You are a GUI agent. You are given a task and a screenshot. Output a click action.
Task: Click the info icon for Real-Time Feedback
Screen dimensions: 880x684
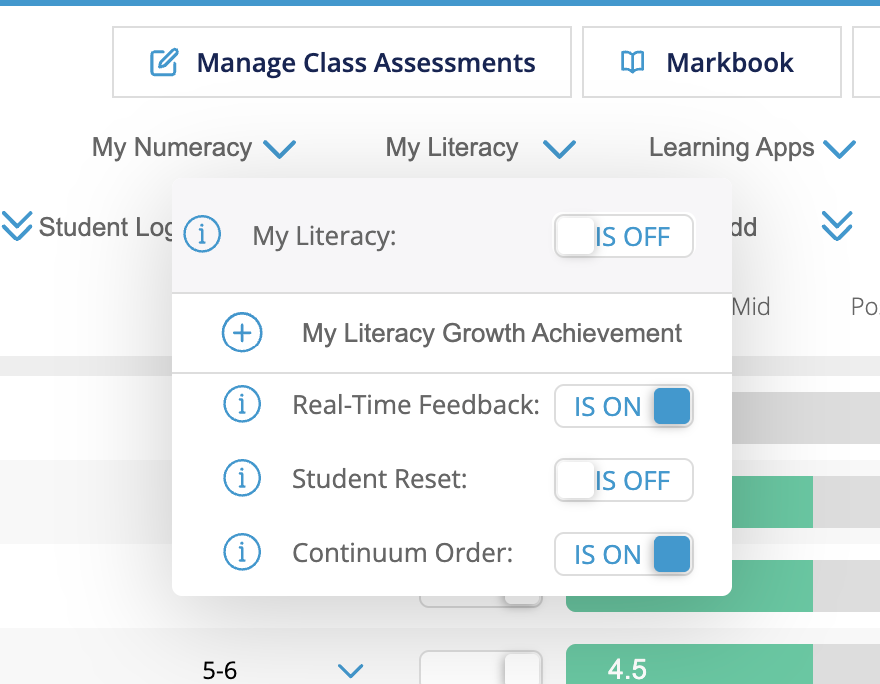point(242,406)
